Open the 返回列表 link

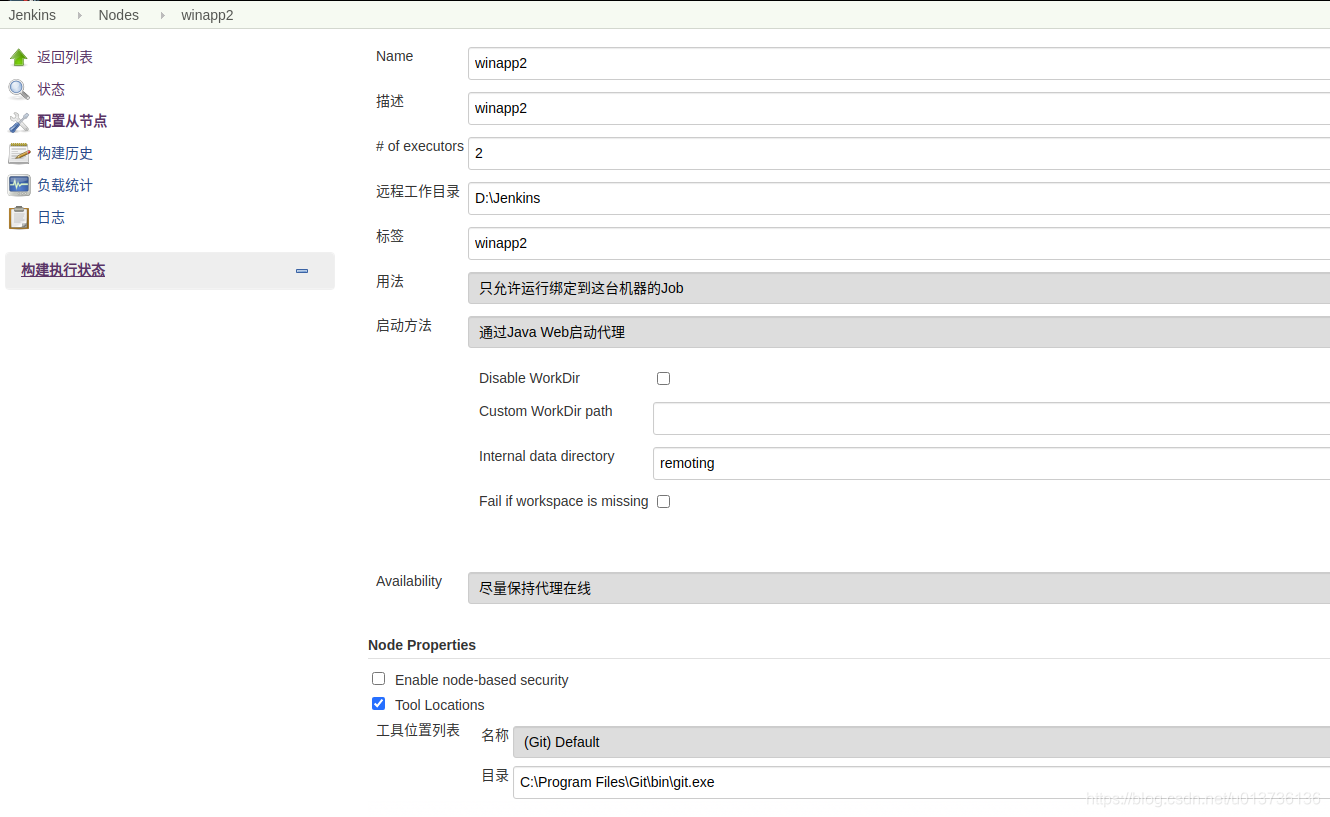pos(65,57)
